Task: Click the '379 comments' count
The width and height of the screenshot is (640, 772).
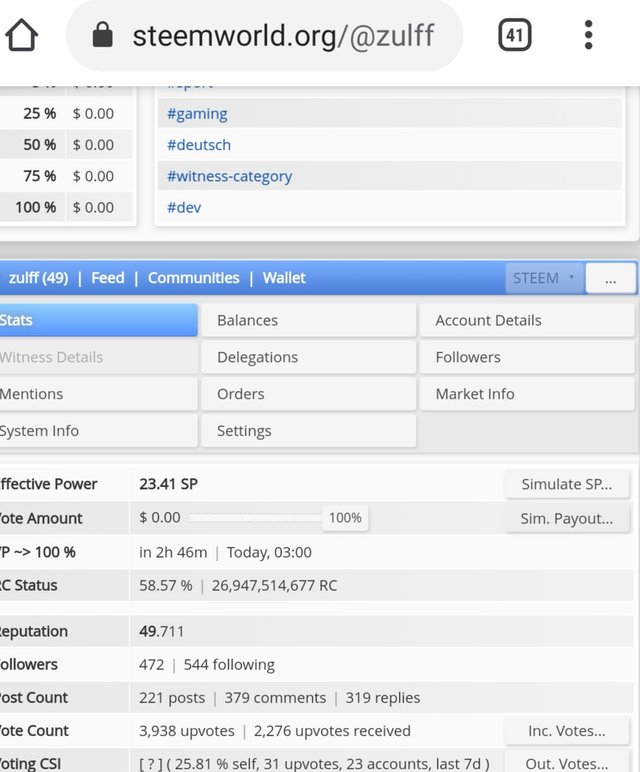Action: coord(275,698)
